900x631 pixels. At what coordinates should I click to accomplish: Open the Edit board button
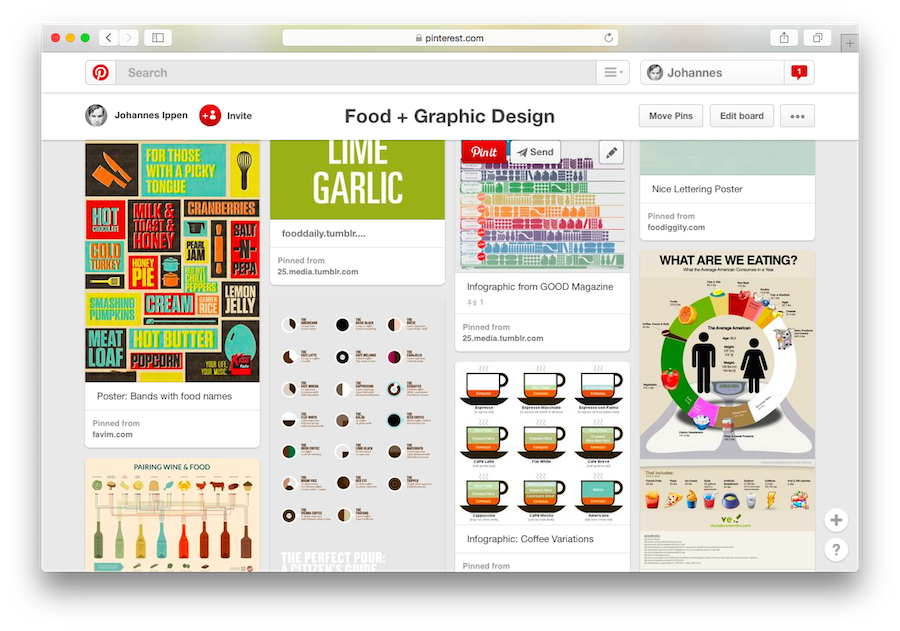tap(742, 116)
